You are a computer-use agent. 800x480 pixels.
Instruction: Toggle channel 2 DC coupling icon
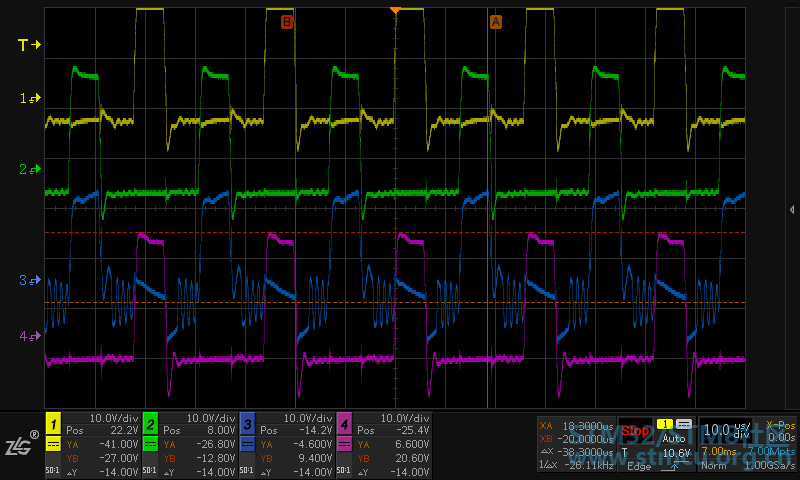pos(150,445)
